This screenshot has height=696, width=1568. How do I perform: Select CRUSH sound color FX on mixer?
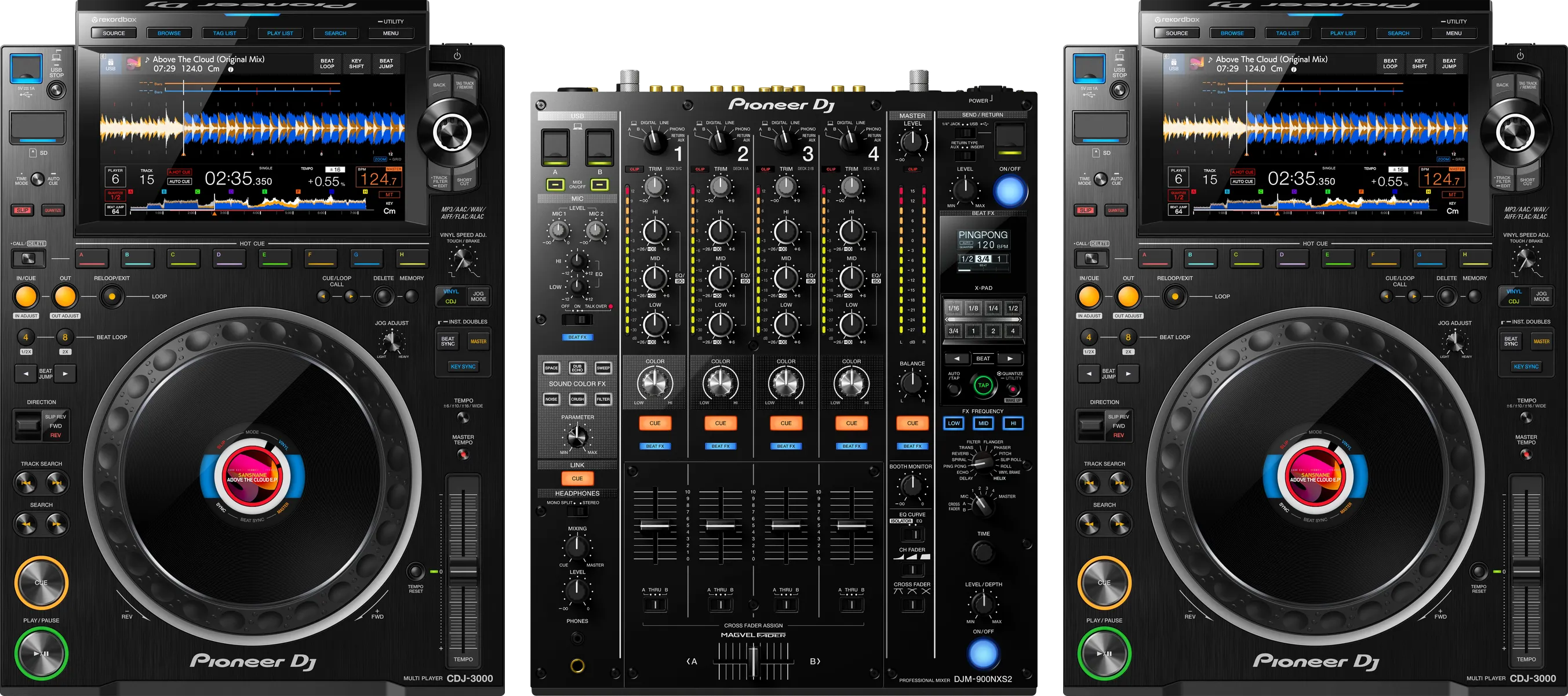click(x=577, y=400)
